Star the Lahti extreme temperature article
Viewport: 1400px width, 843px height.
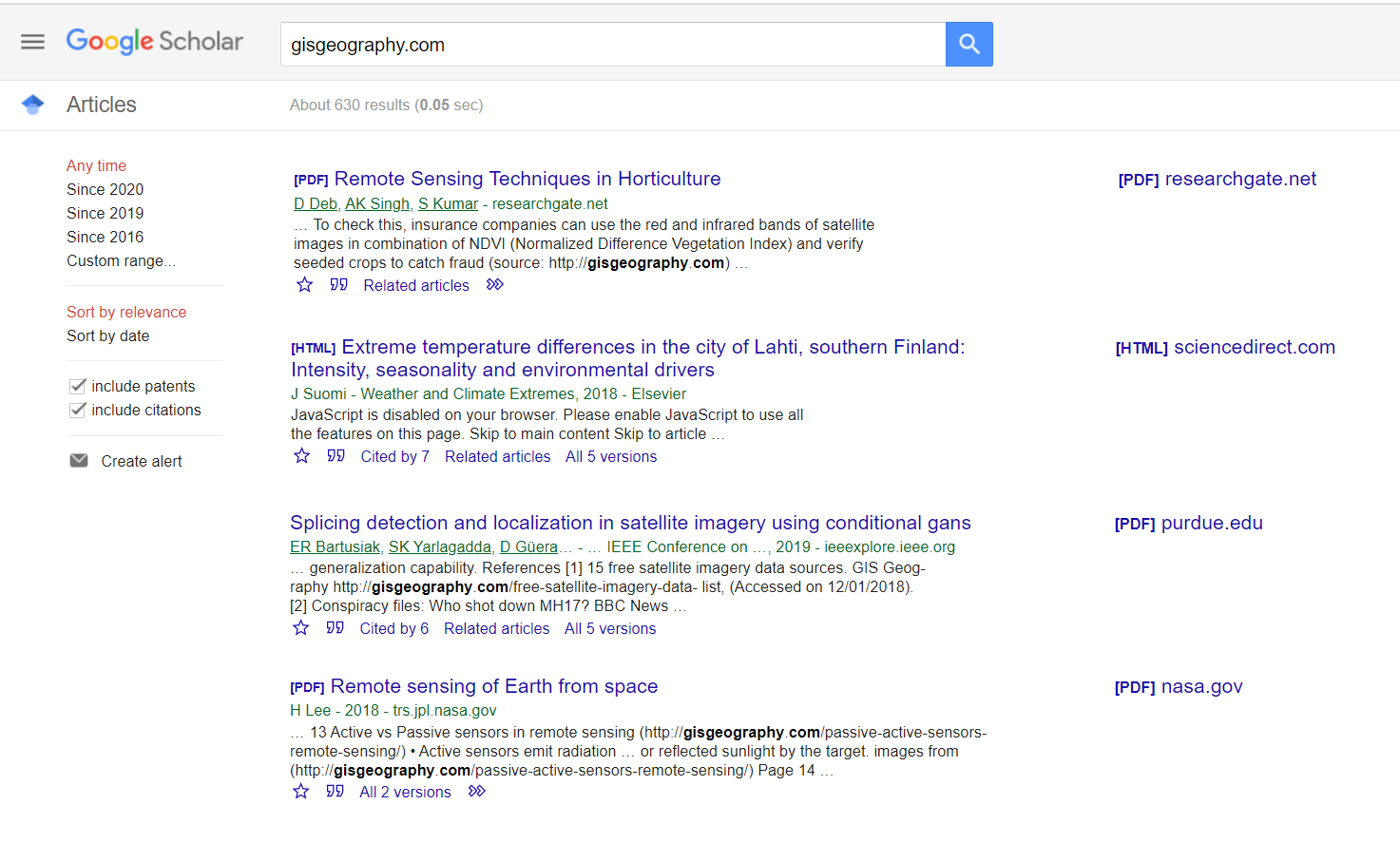point(301,455)
